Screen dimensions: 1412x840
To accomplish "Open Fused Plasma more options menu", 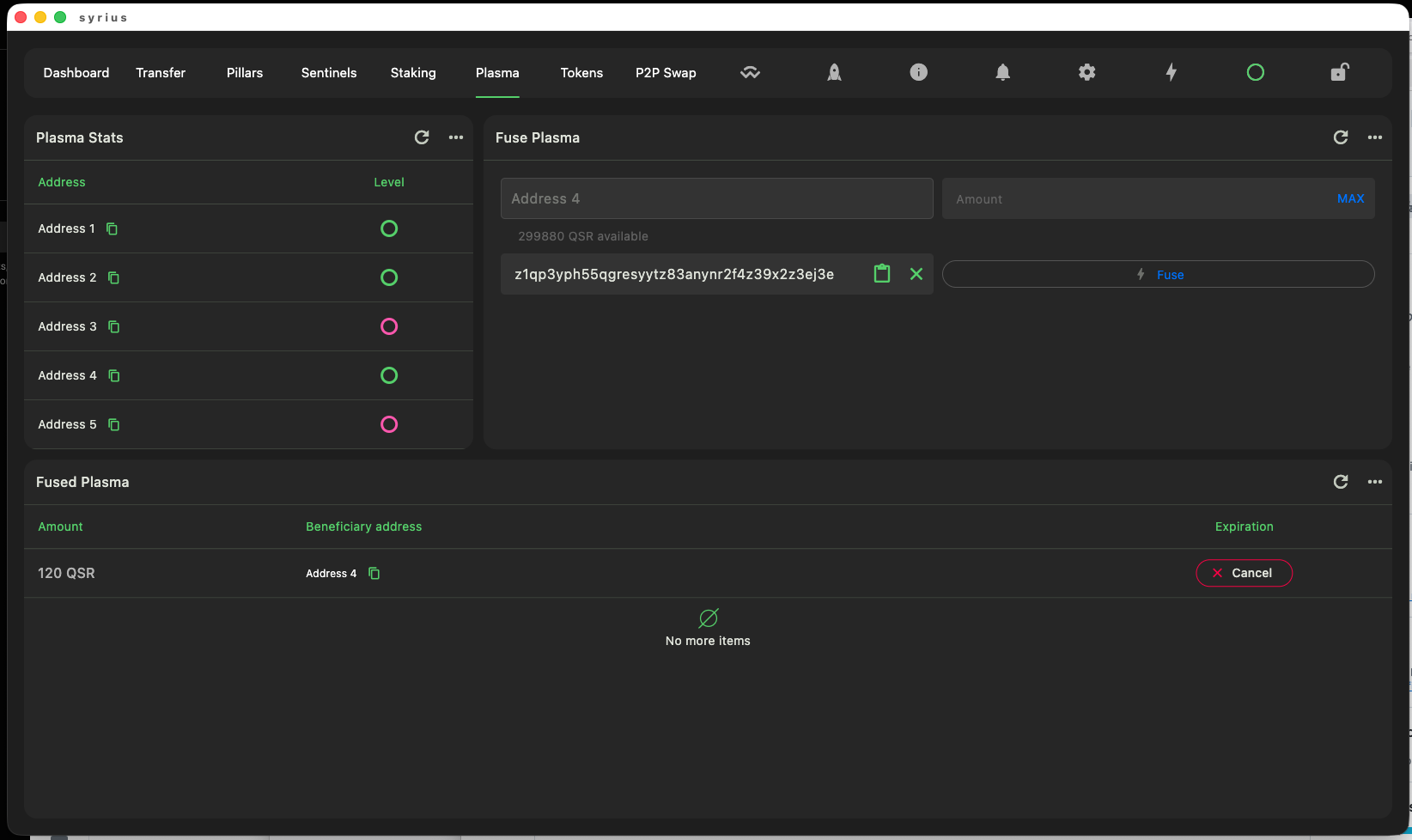I will point(1375,482).
